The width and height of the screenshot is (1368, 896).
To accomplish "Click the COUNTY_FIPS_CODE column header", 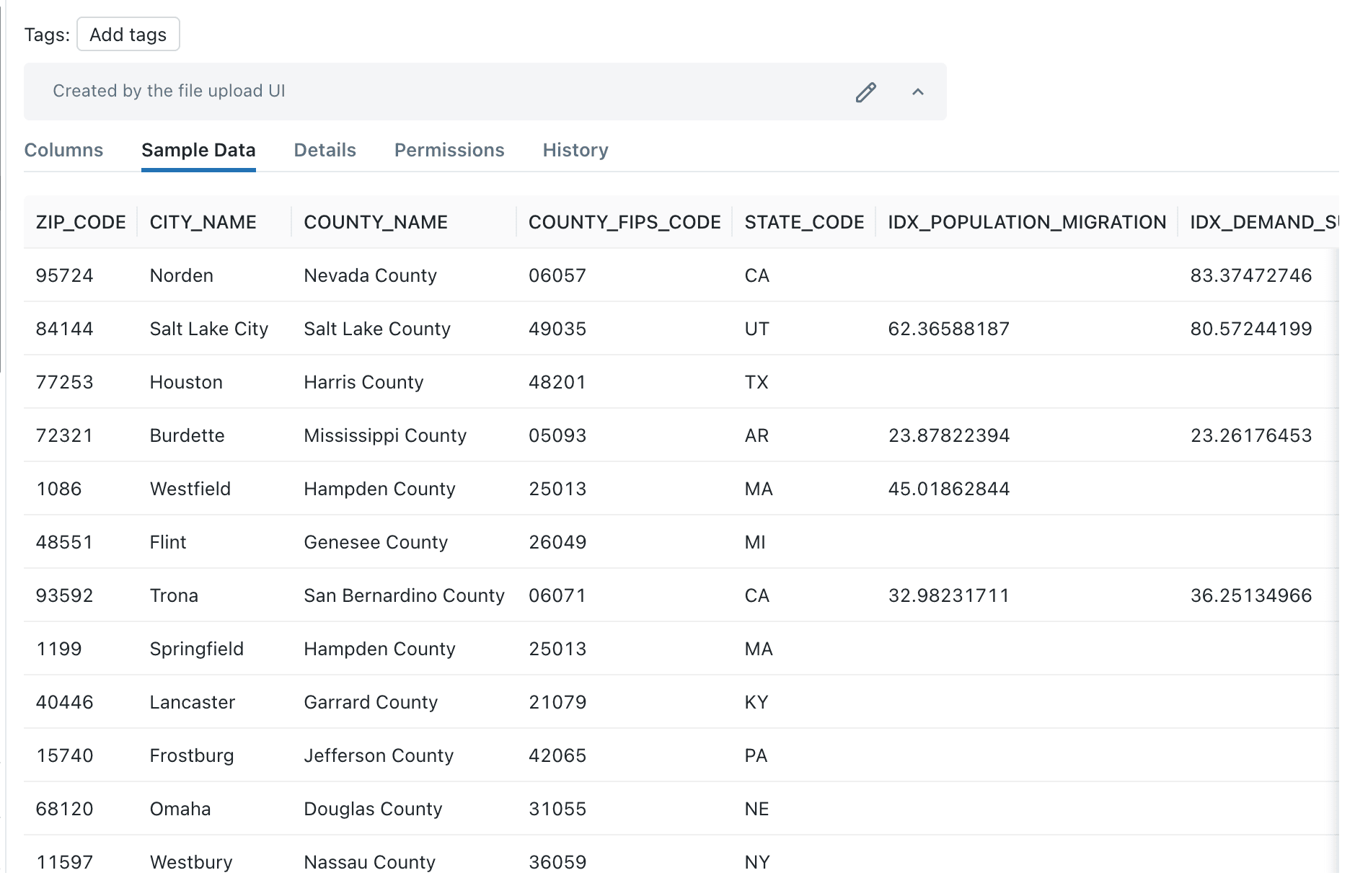I will 625,222.
